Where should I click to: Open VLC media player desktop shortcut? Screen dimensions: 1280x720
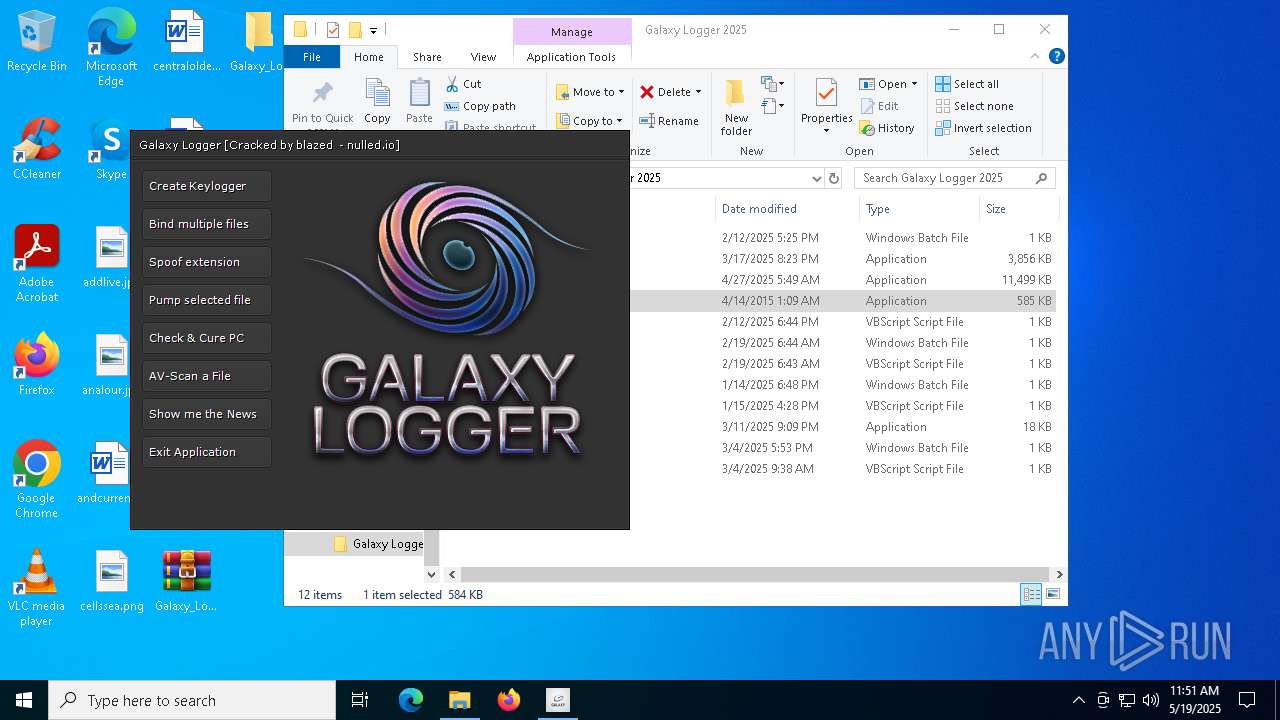(37, 588)
